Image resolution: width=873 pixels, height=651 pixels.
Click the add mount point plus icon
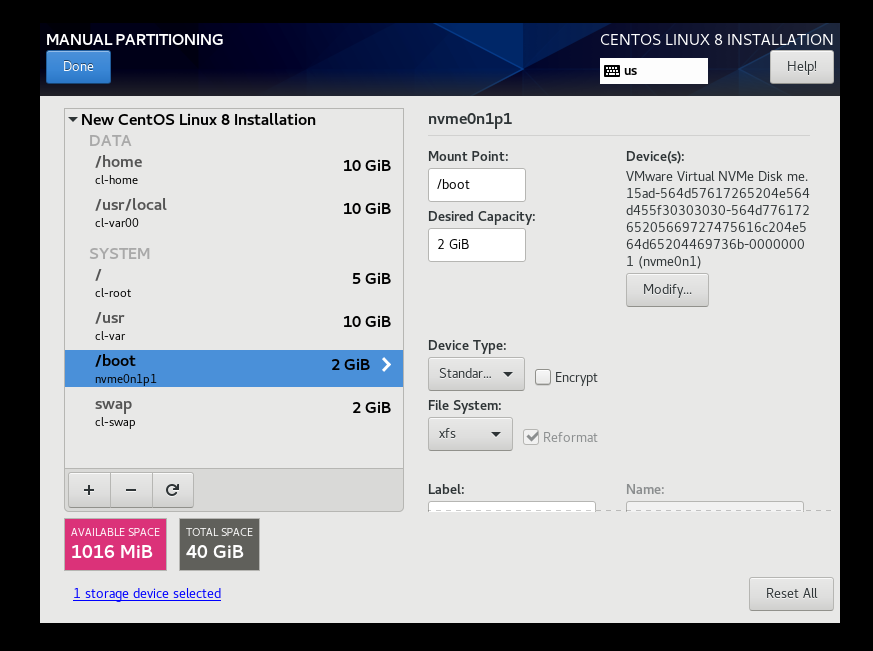[89, 490]
